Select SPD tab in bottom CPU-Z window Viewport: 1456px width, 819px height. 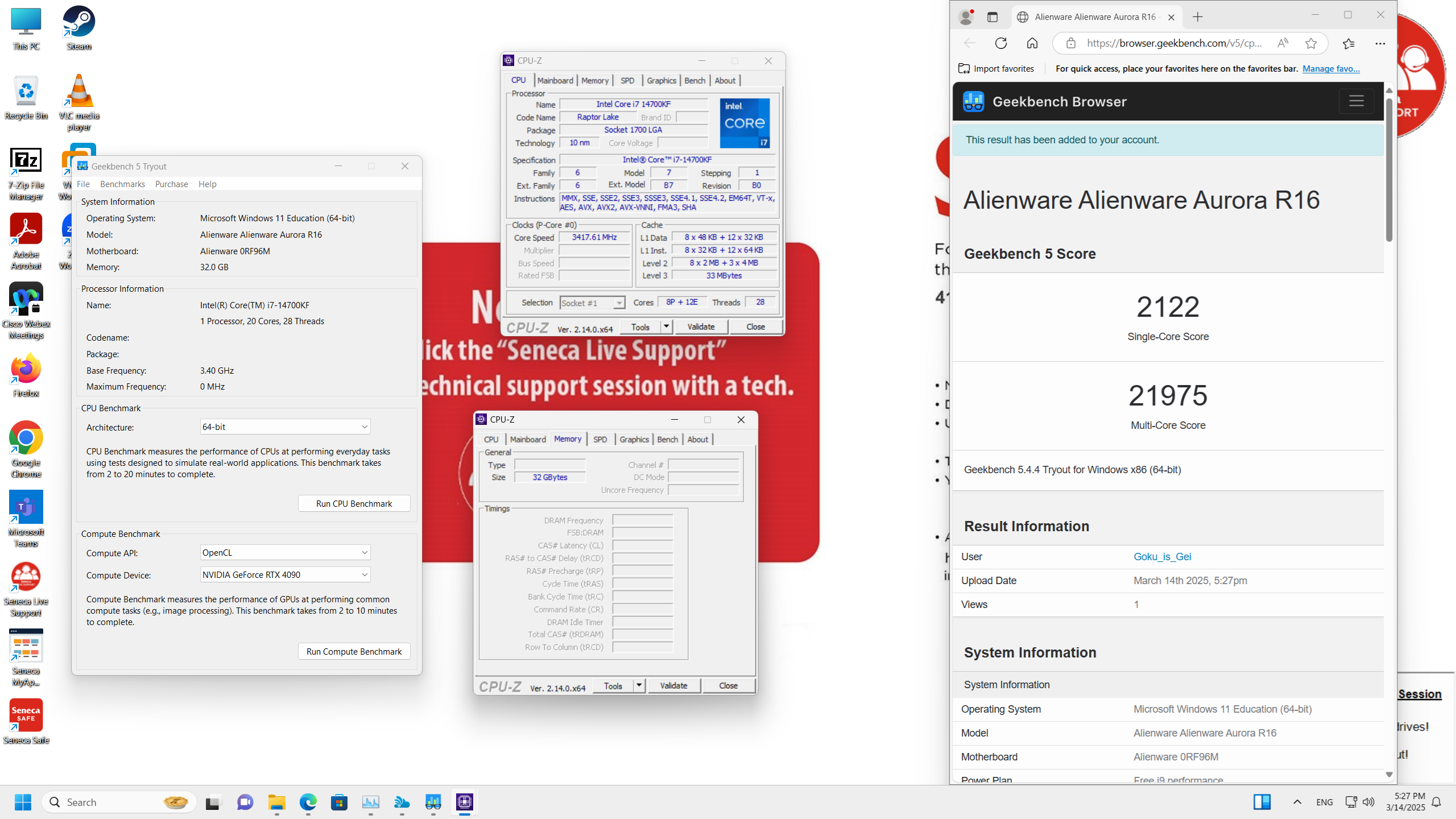pyautogui.click(x=600, y=439)
